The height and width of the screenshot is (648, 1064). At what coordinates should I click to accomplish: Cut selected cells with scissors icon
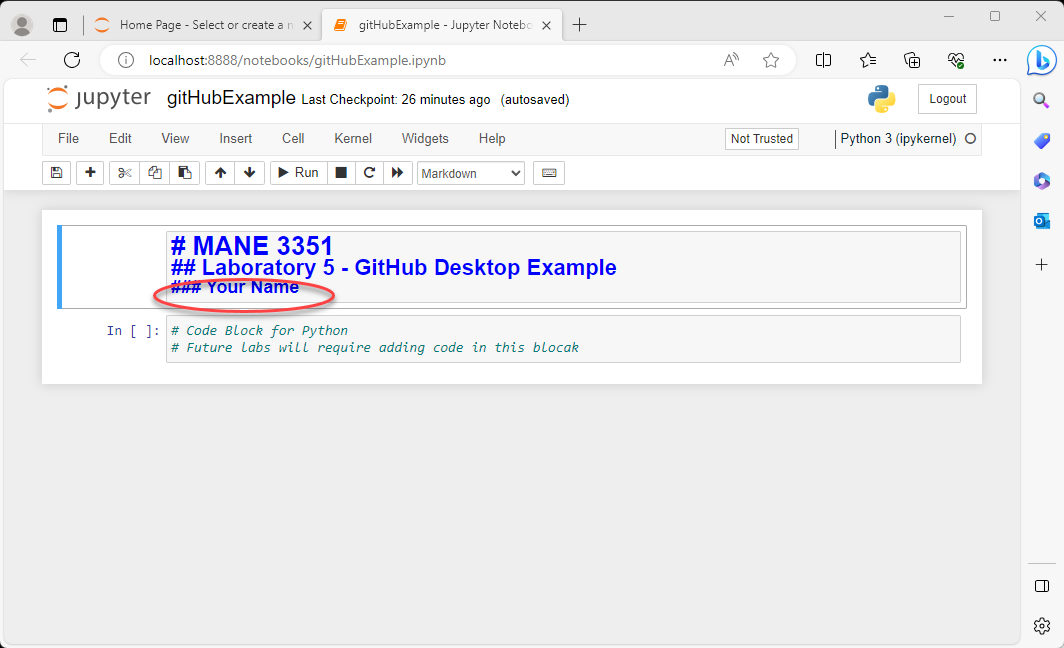[124, 173]
